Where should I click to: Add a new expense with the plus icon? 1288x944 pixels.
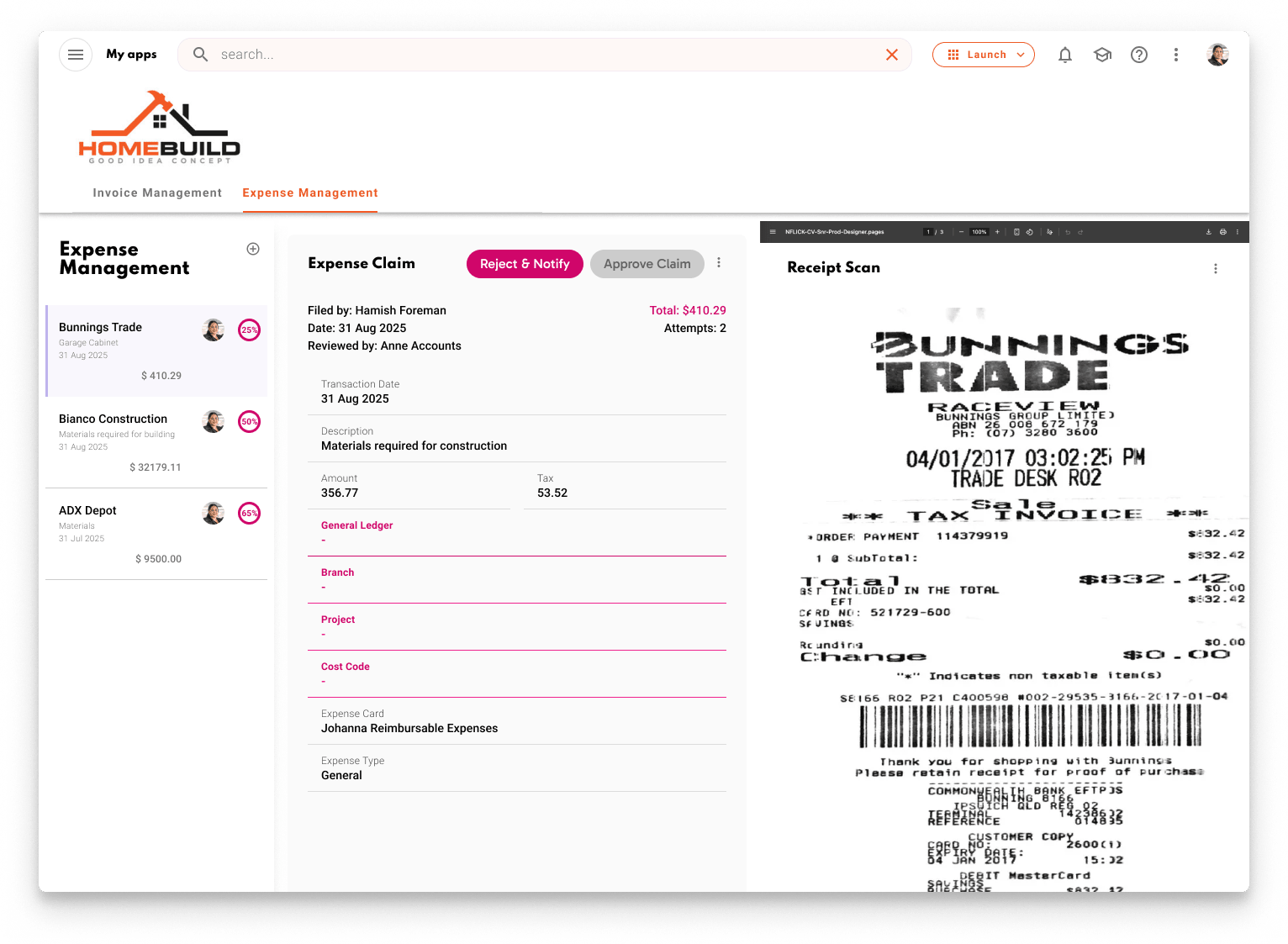(x=253, y=248)
